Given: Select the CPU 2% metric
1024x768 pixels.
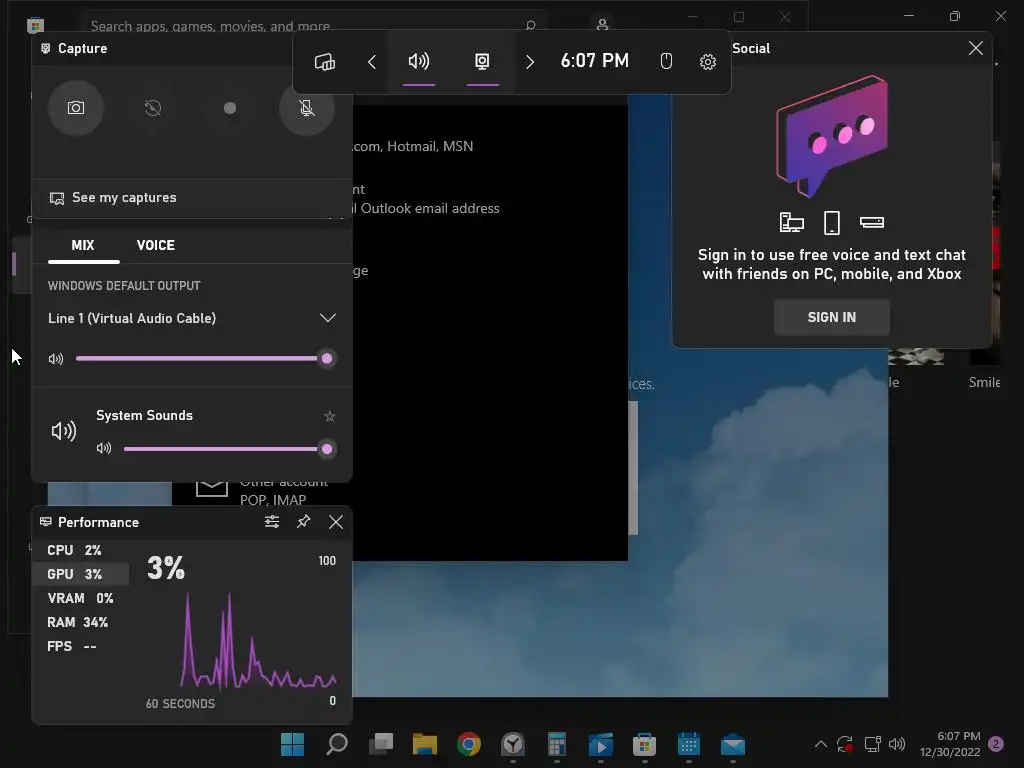Looking at the screenshot, I should [80, 551].
